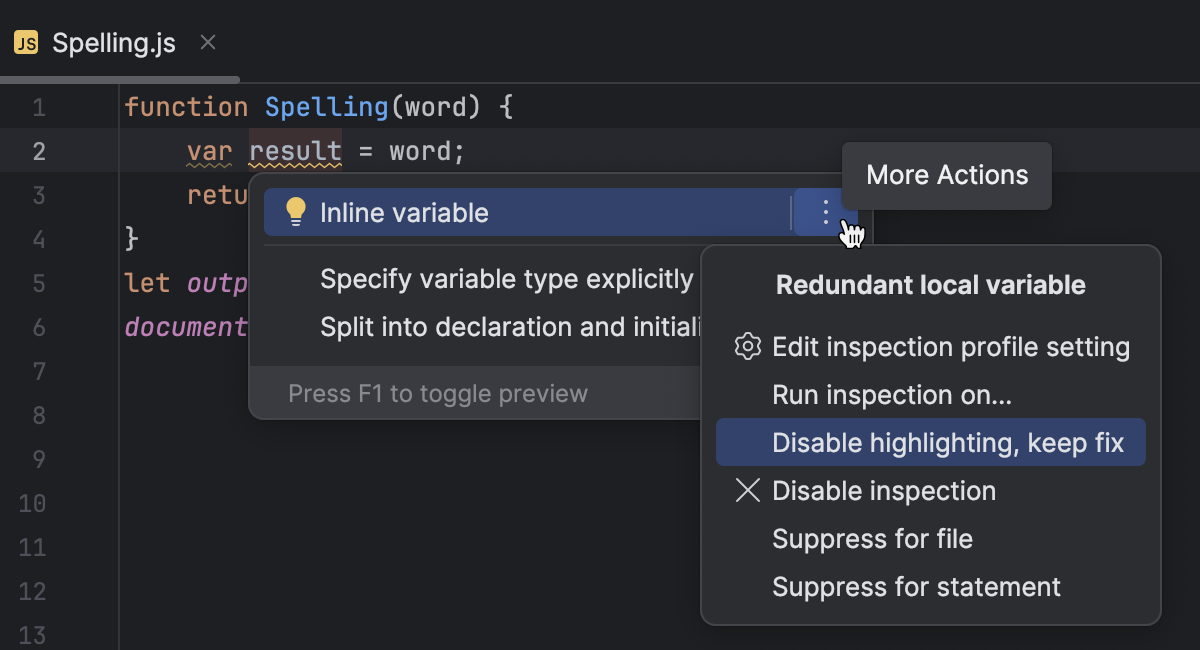Viewport: 1200px width, 650px height.
Task: Click the Press F1 to toggle preview hint
Action: (437, 393)
